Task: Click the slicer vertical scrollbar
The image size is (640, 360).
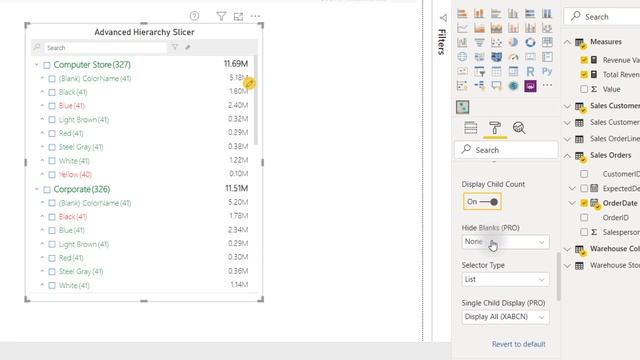Action: pyautogui.click(x=256, y=100)
